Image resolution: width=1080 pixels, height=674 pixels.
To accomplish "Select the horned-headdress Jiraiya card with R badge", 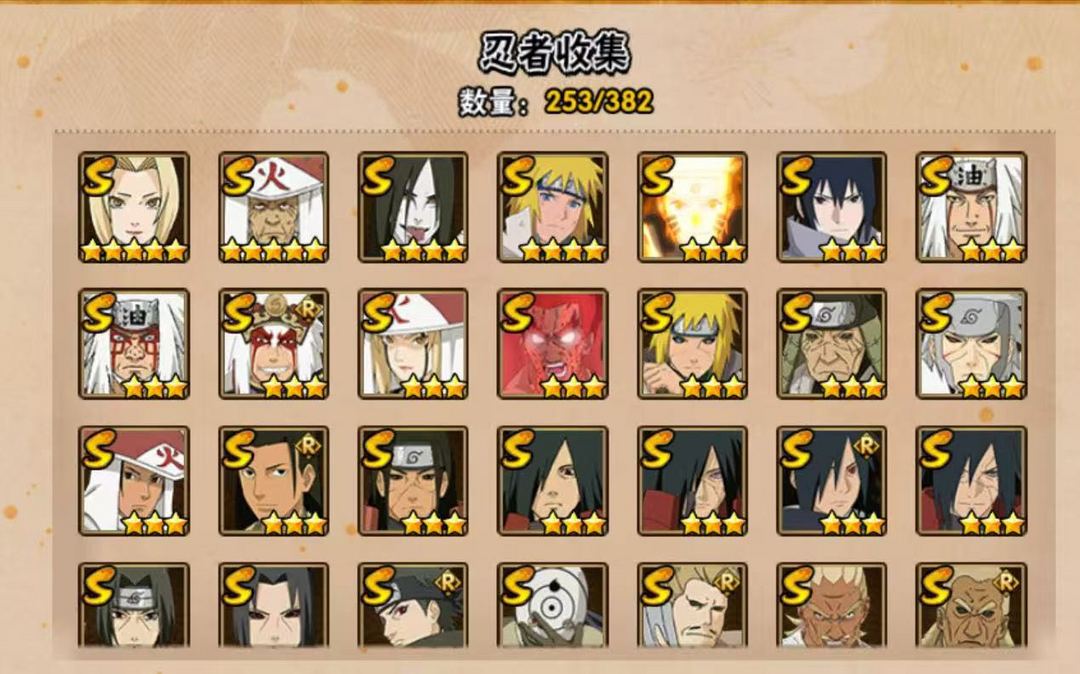I will coord(273,344).
